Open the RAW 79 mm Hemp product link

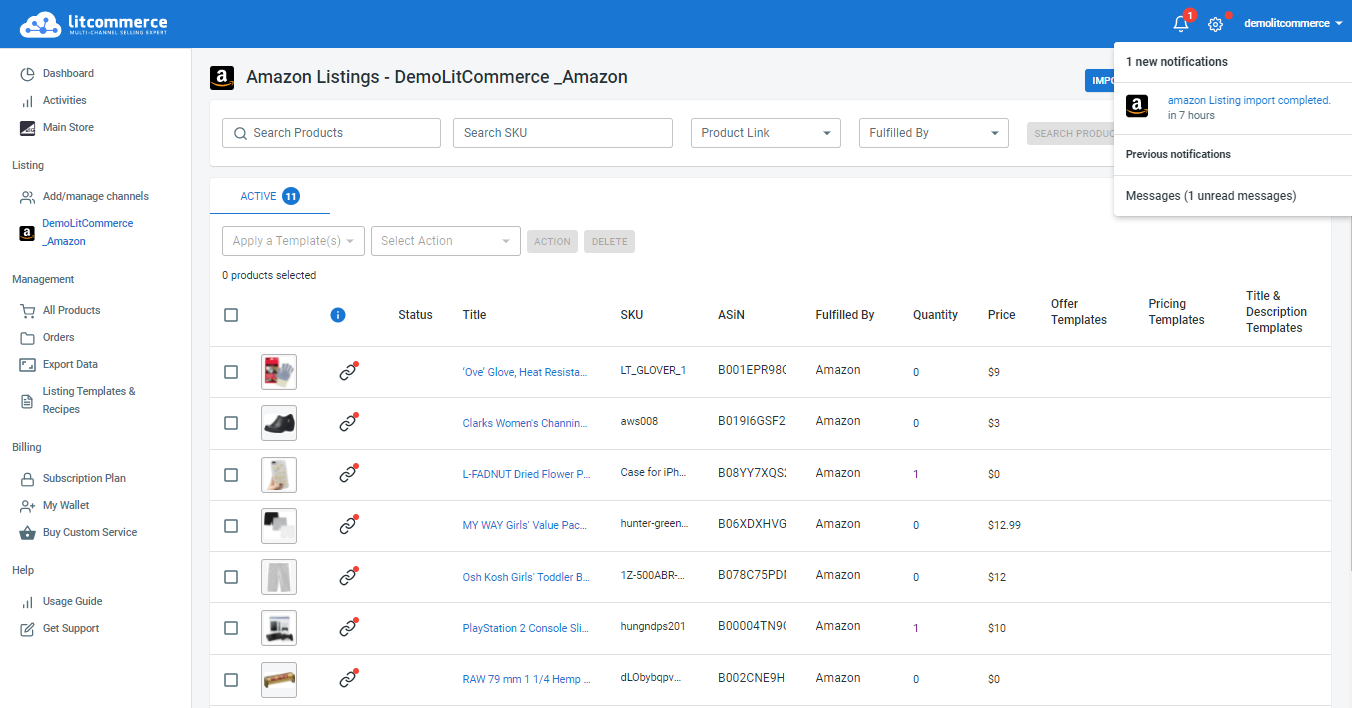527,680
